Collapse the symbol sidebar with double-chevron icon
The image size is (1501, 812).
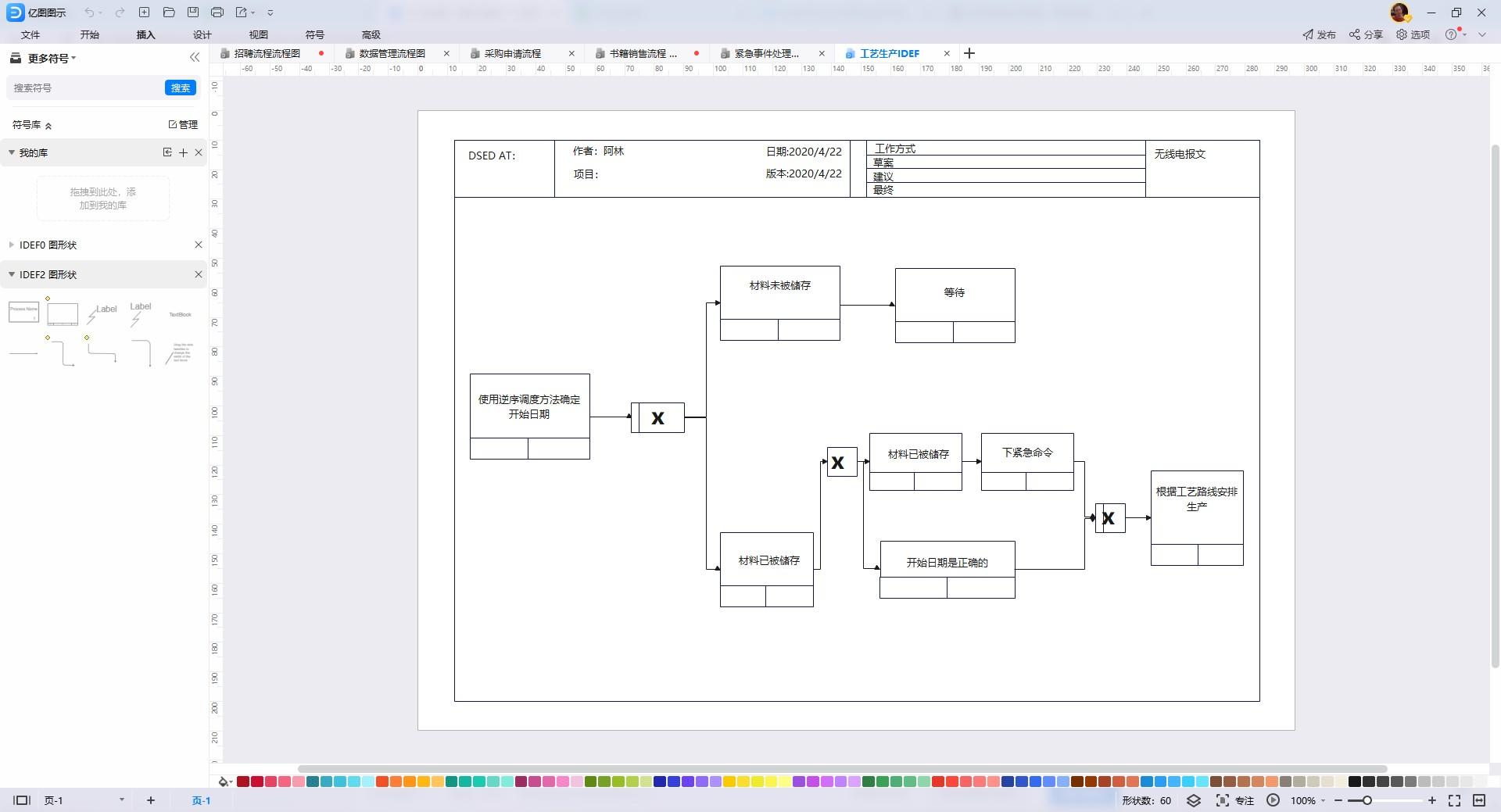(195, 57)
